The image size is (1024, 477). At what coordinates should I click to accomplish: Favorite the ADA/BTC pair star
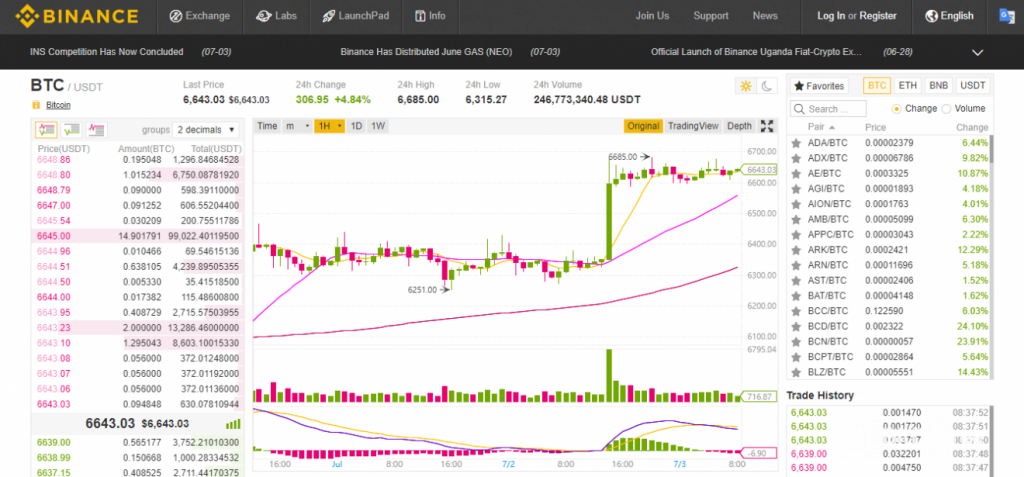(796, 142)
